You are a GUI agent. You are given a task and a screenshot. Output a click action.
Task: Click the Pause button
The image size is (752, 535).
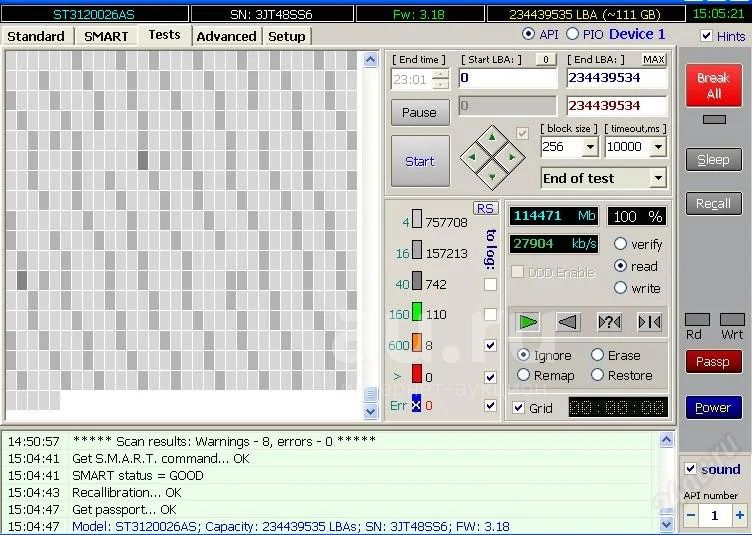[x=420, y=113]
